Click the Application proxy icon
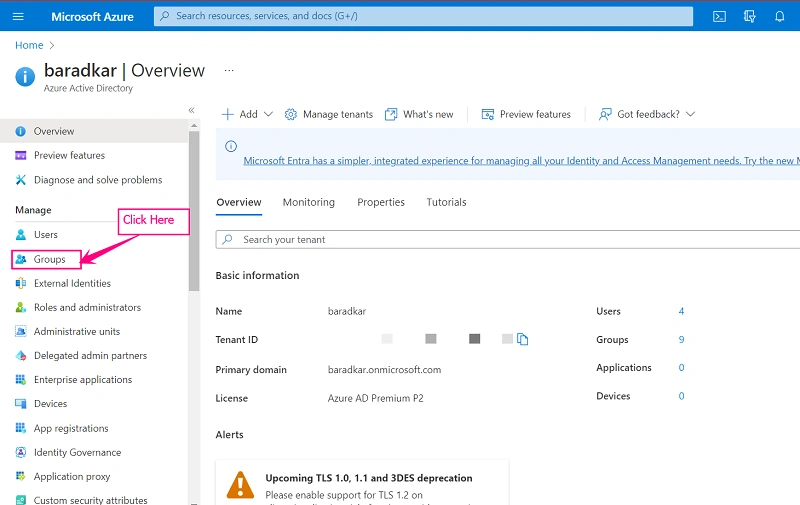Image resolution: width=800 pixels, height=505 pixels. click(x=20, y=476)
